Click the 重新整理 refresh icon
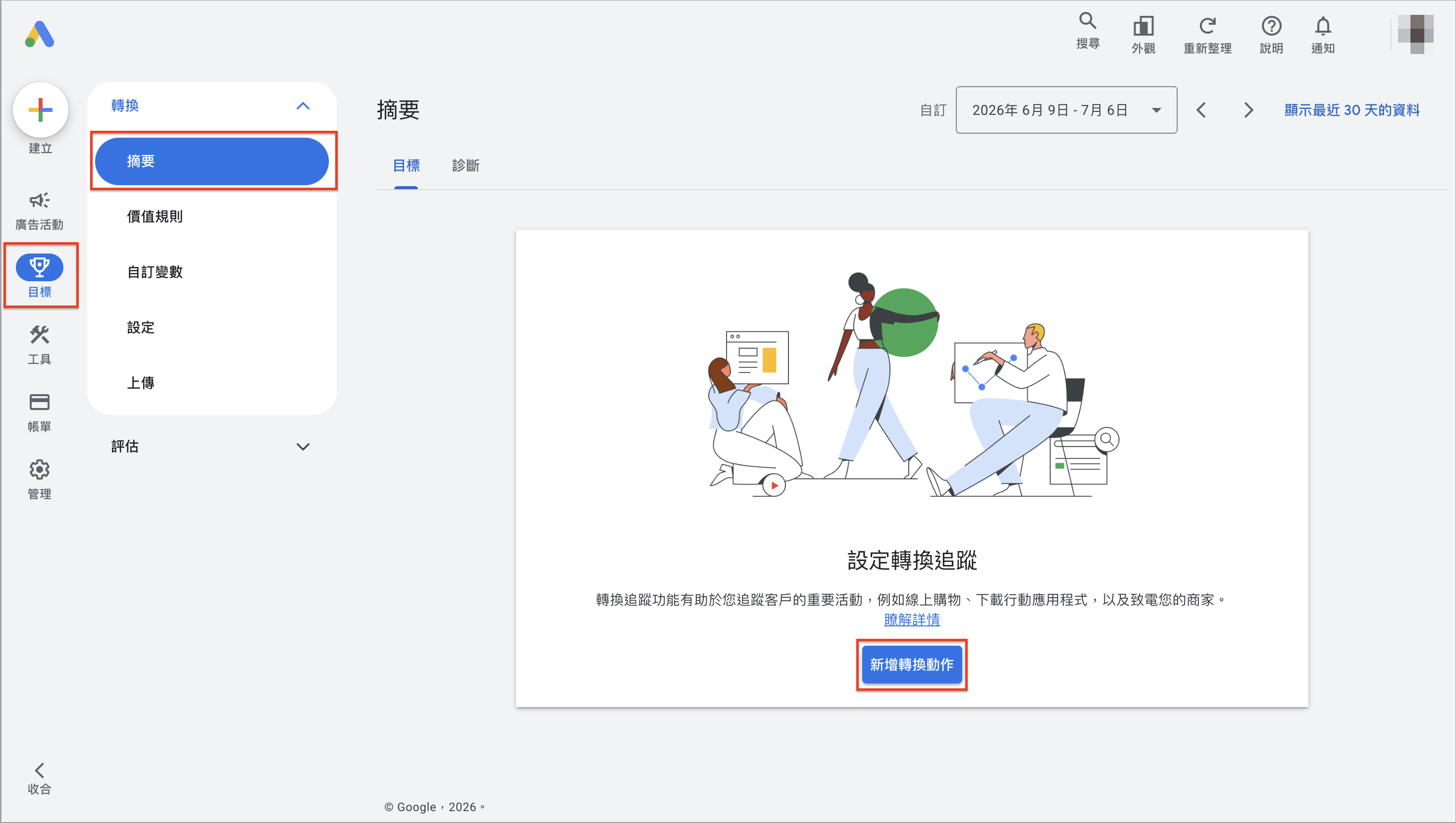The height and width of the screenshot is (823, 1456). pos(1207,26)
